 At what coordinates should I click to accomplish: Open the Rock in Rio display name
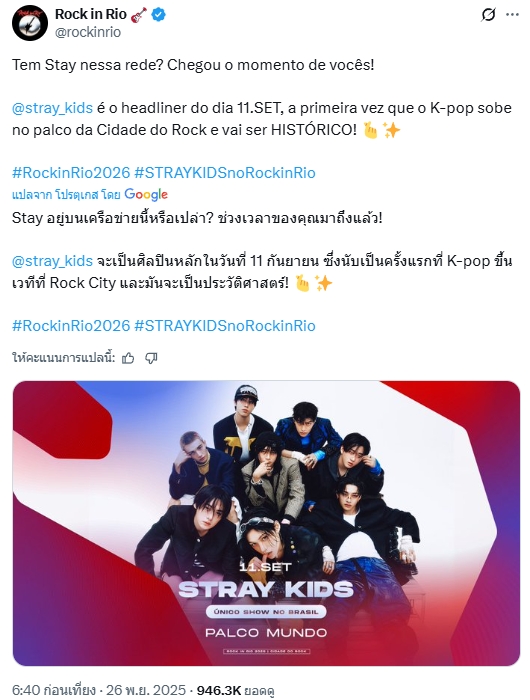point(91,14)
